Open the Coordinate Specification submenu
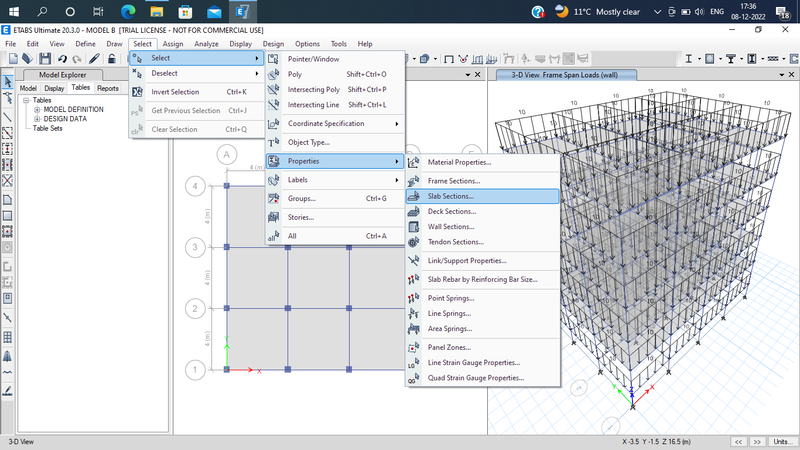 (335, 123)
